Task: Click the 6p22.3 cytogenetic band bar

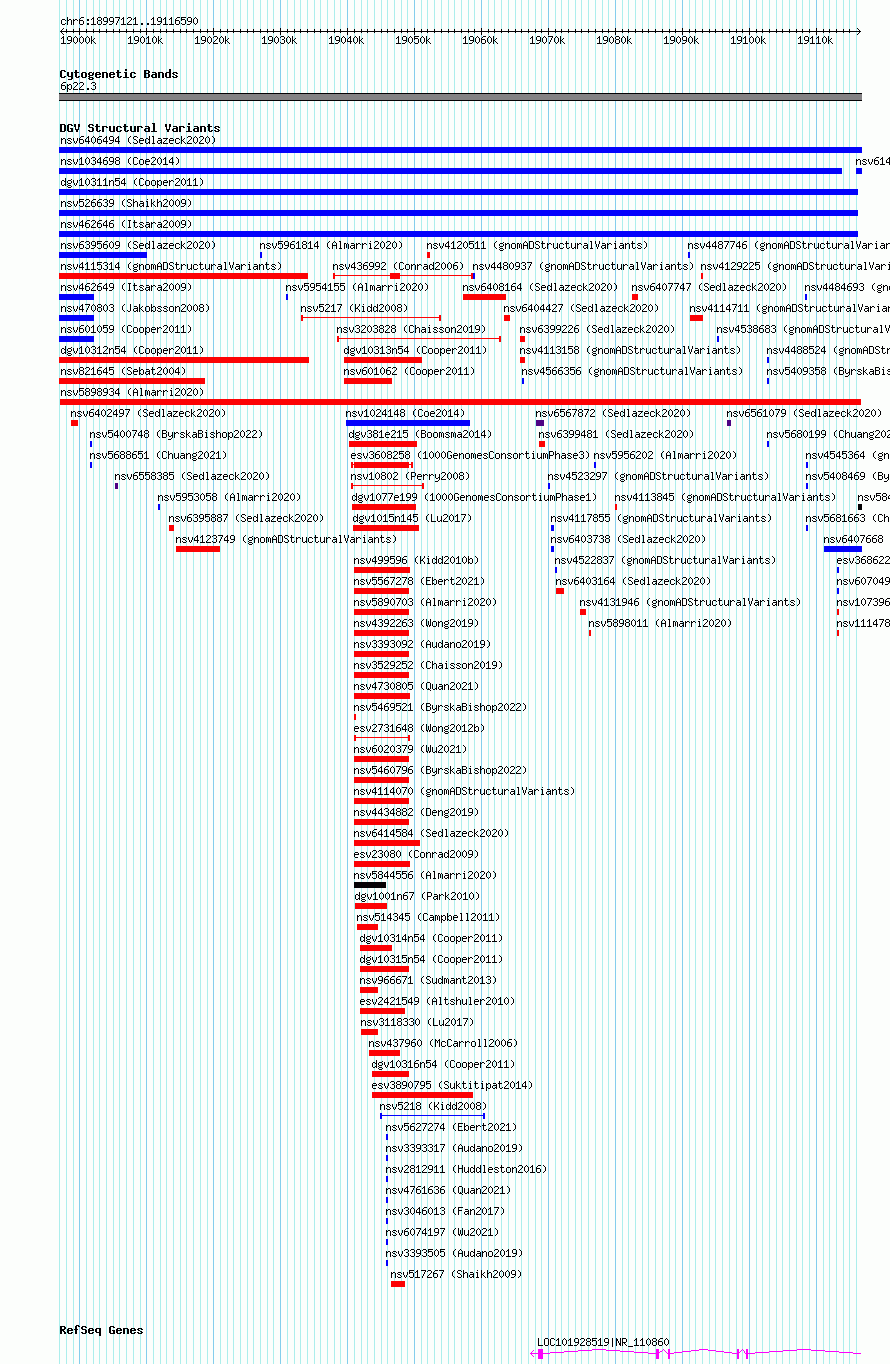Action: click(460, 97)
